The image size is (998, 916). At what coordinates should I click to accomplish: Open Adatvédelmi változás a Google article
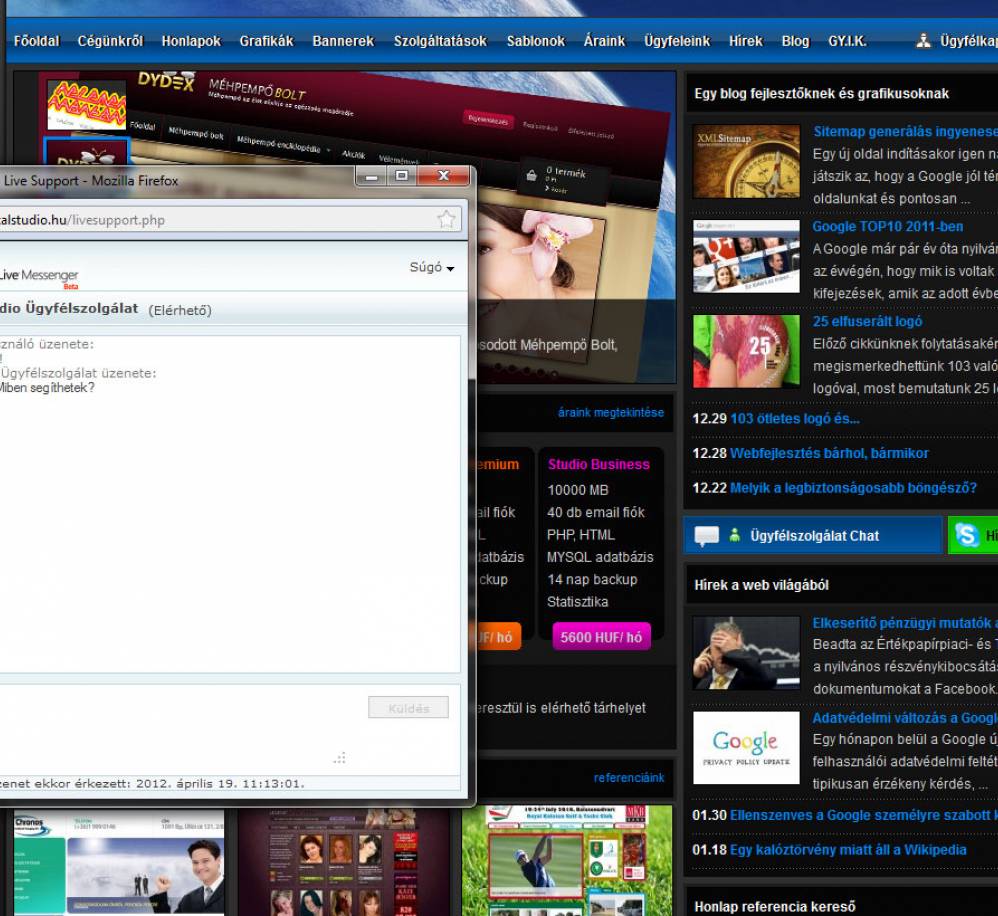(905, 718)
